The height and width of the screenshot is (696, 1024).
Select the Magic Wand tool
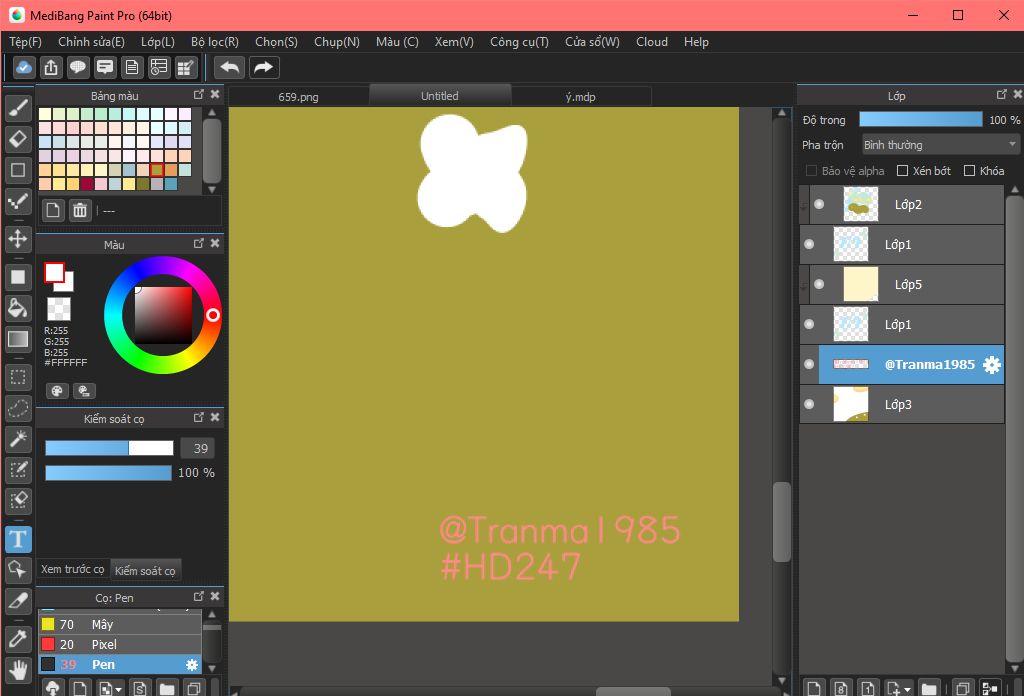pyautogui.click(x=18, y=439)
